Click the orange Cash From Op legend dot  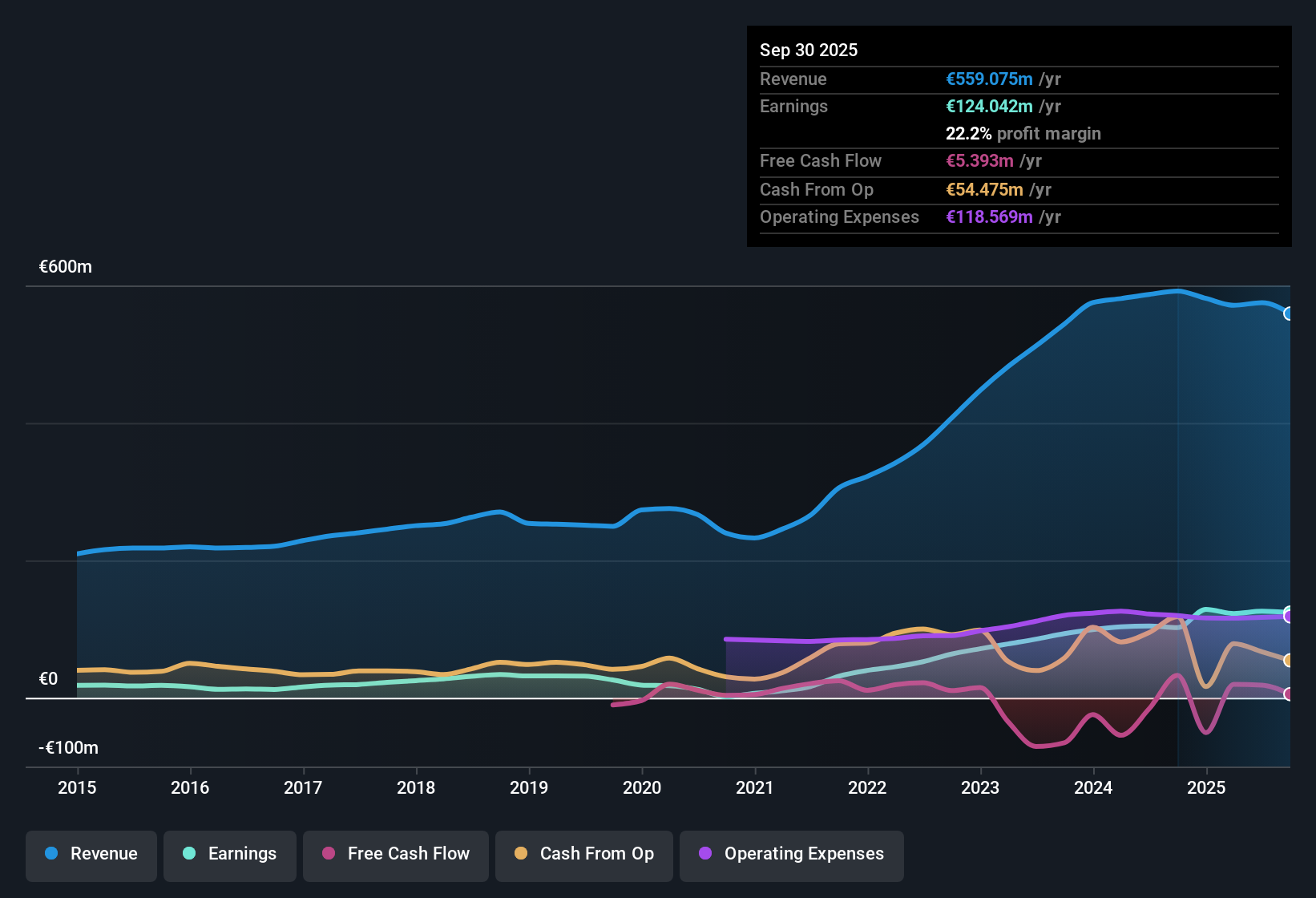pos(520,854)
